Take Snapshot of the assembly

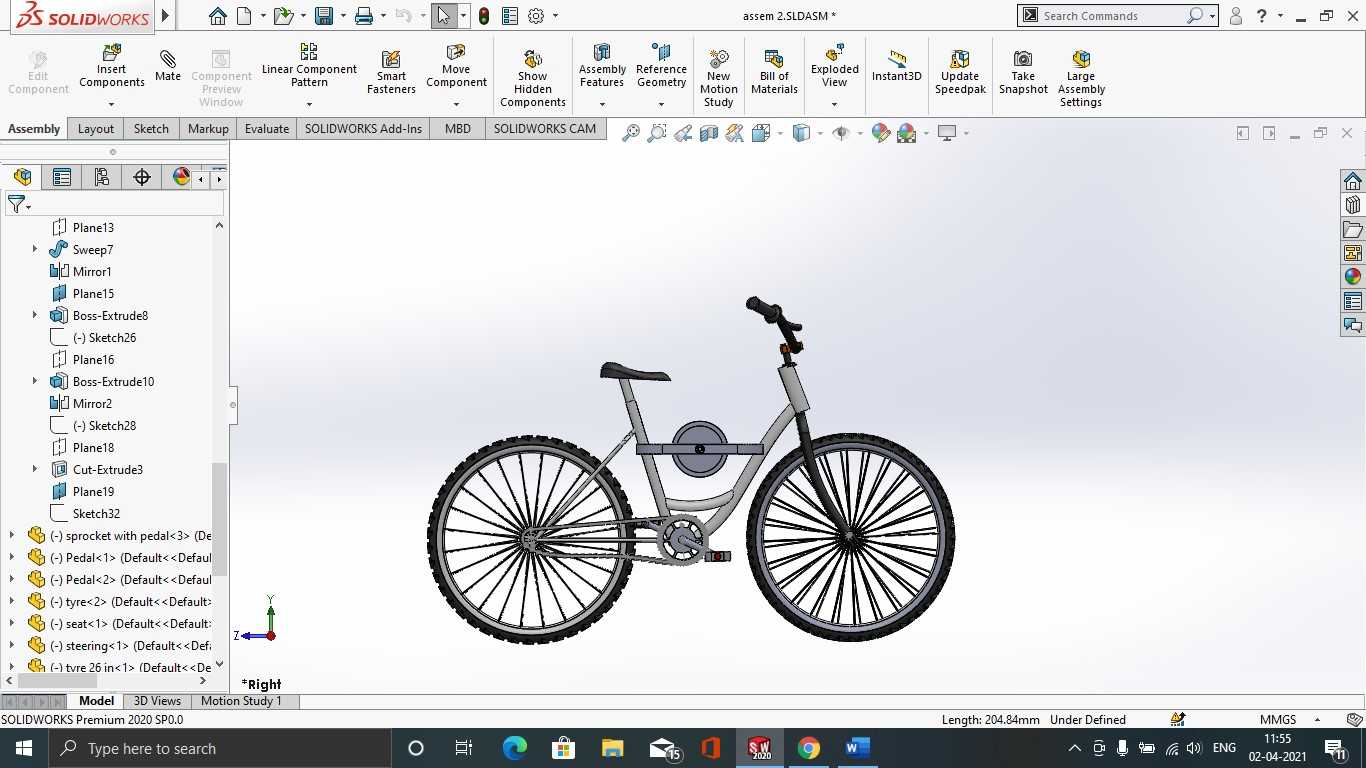pyautogui.click(x=1023, y=72)
